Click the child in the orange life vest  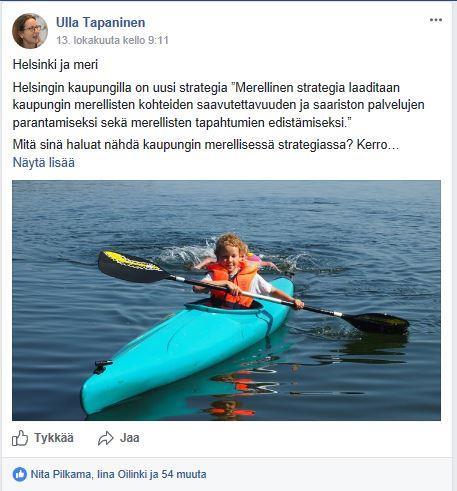pos(233,272)
